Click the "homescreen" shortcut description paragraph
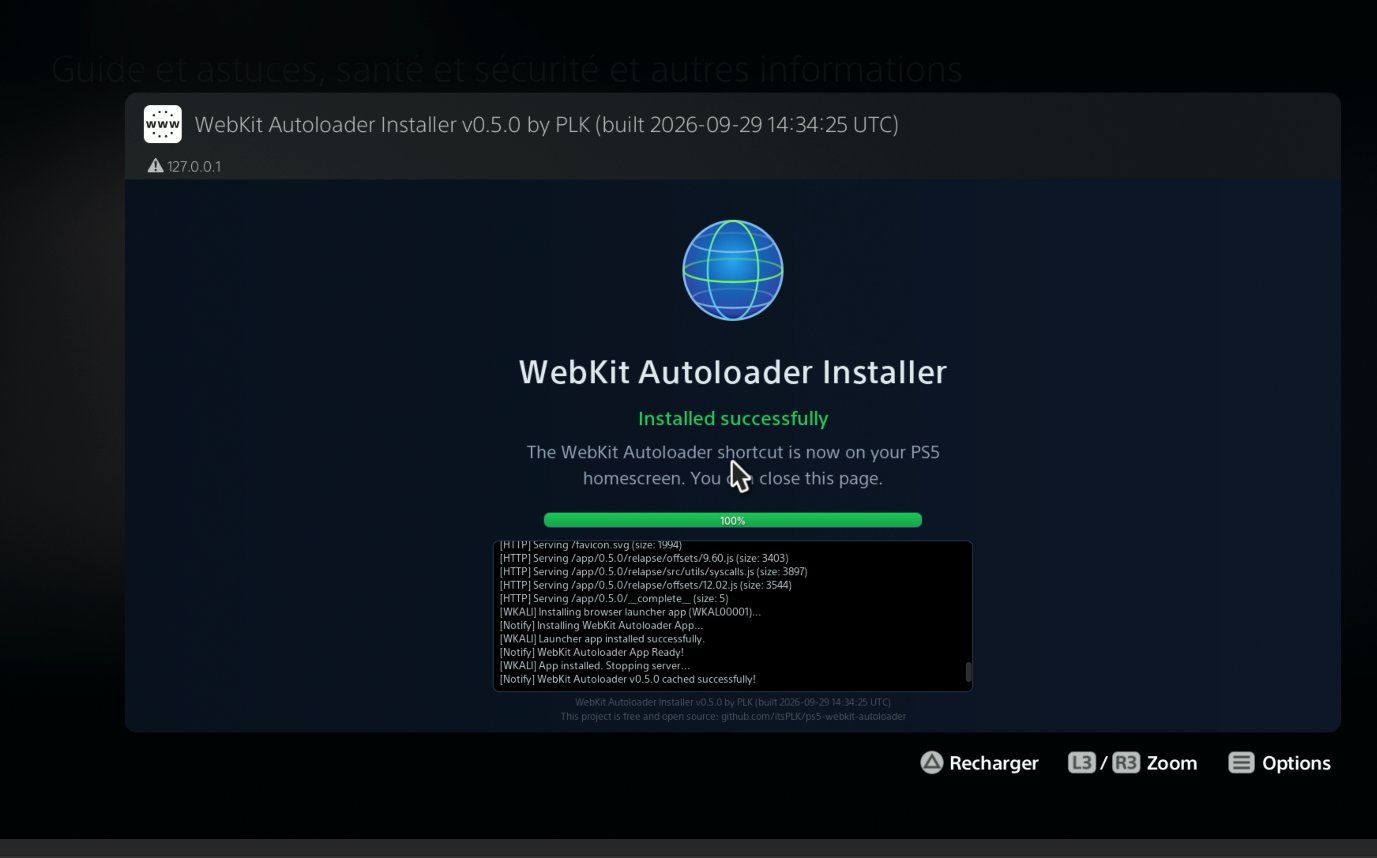1377x858 pixels. (733, 465)
